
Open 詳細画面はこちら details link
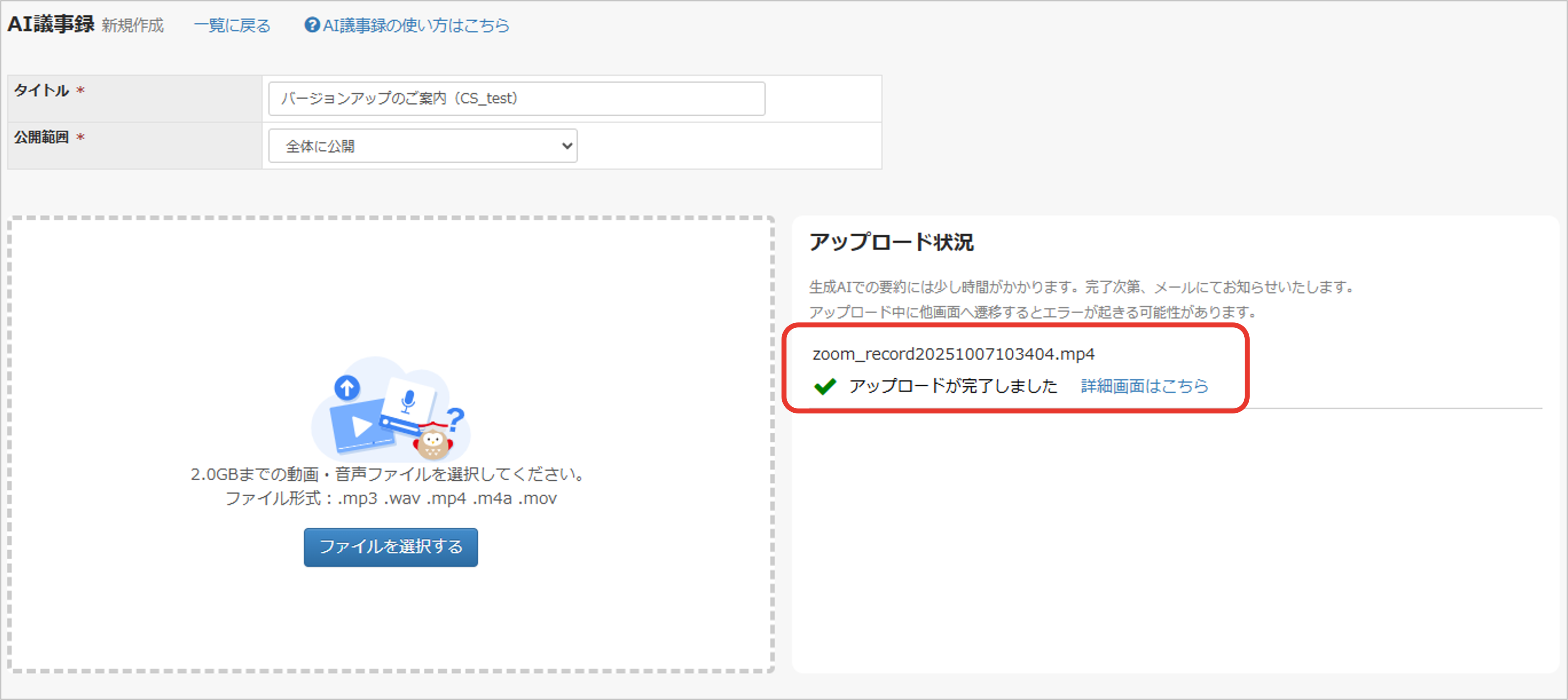[x=1144, y=386]
